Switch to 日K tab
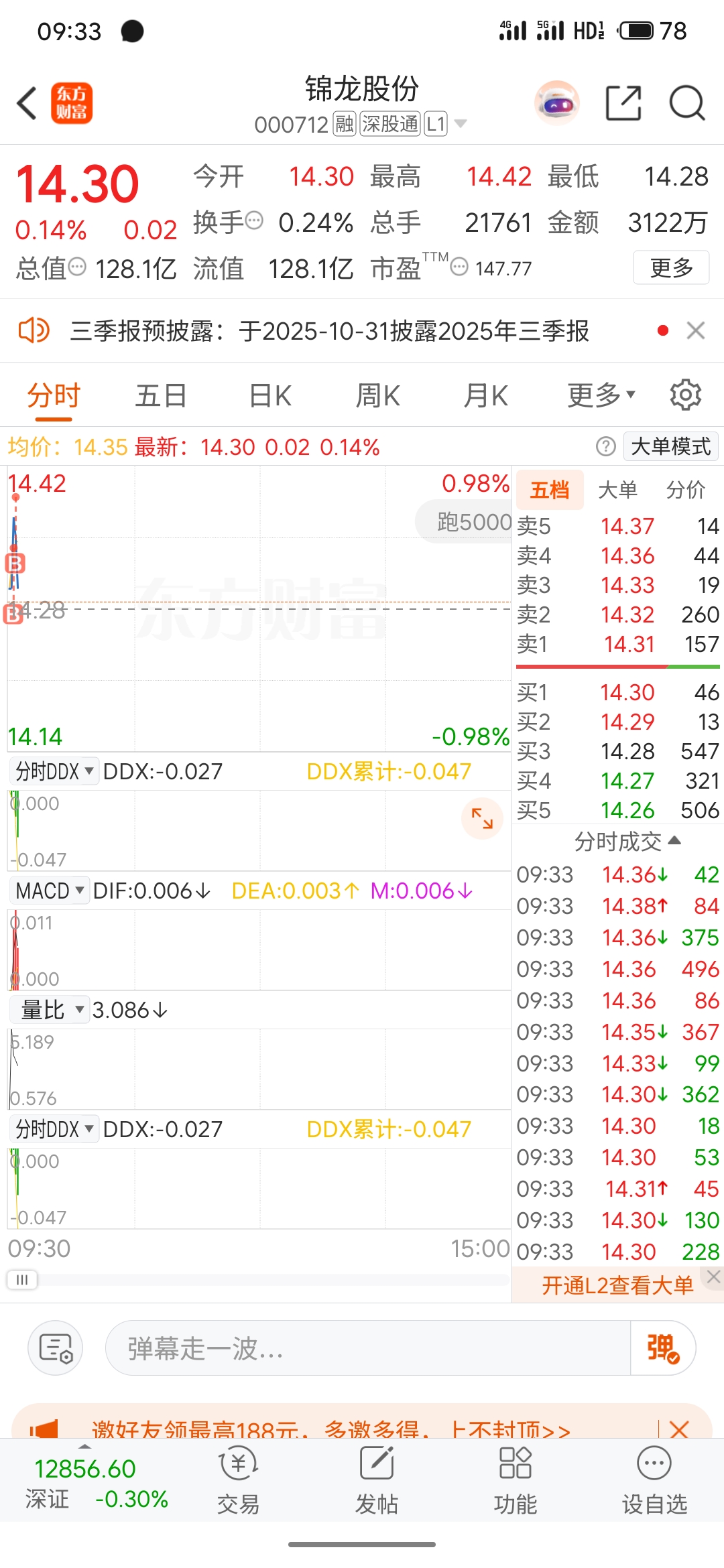The image size is (724, 1568). pyautogui.click(x=270, y=396)
